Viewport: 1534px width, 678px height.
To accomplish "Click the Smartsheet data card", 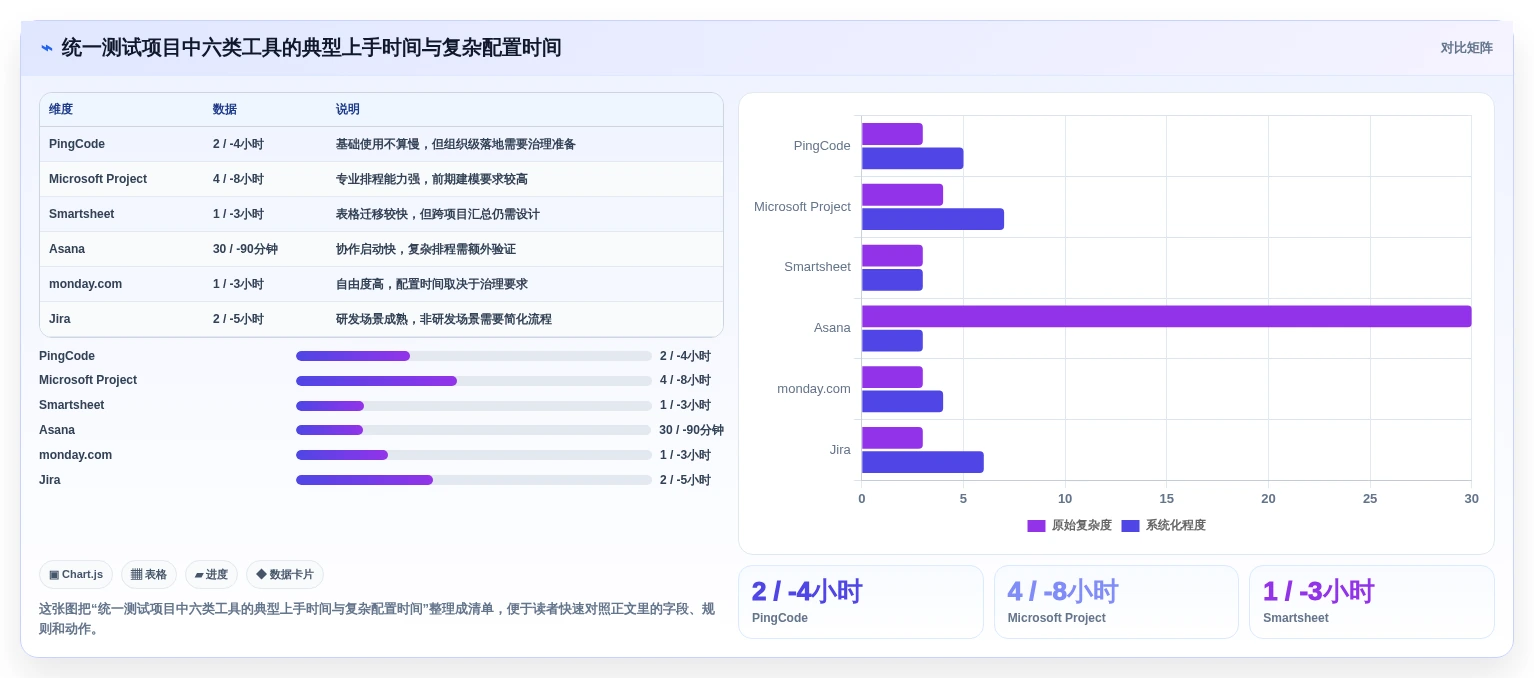I will [x=1372, y=602].
